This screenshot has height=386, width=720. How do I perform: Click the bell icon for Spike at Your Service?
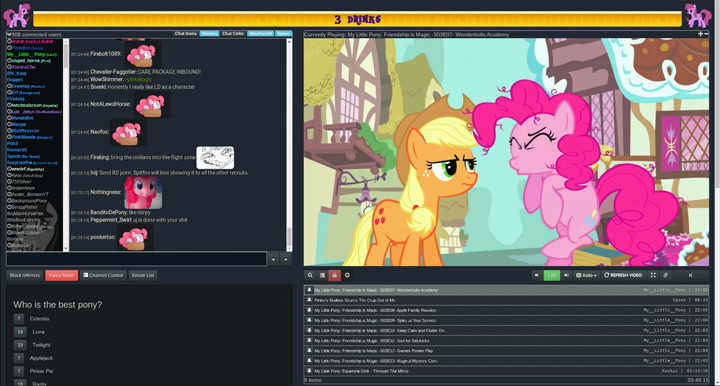[309, 320]
